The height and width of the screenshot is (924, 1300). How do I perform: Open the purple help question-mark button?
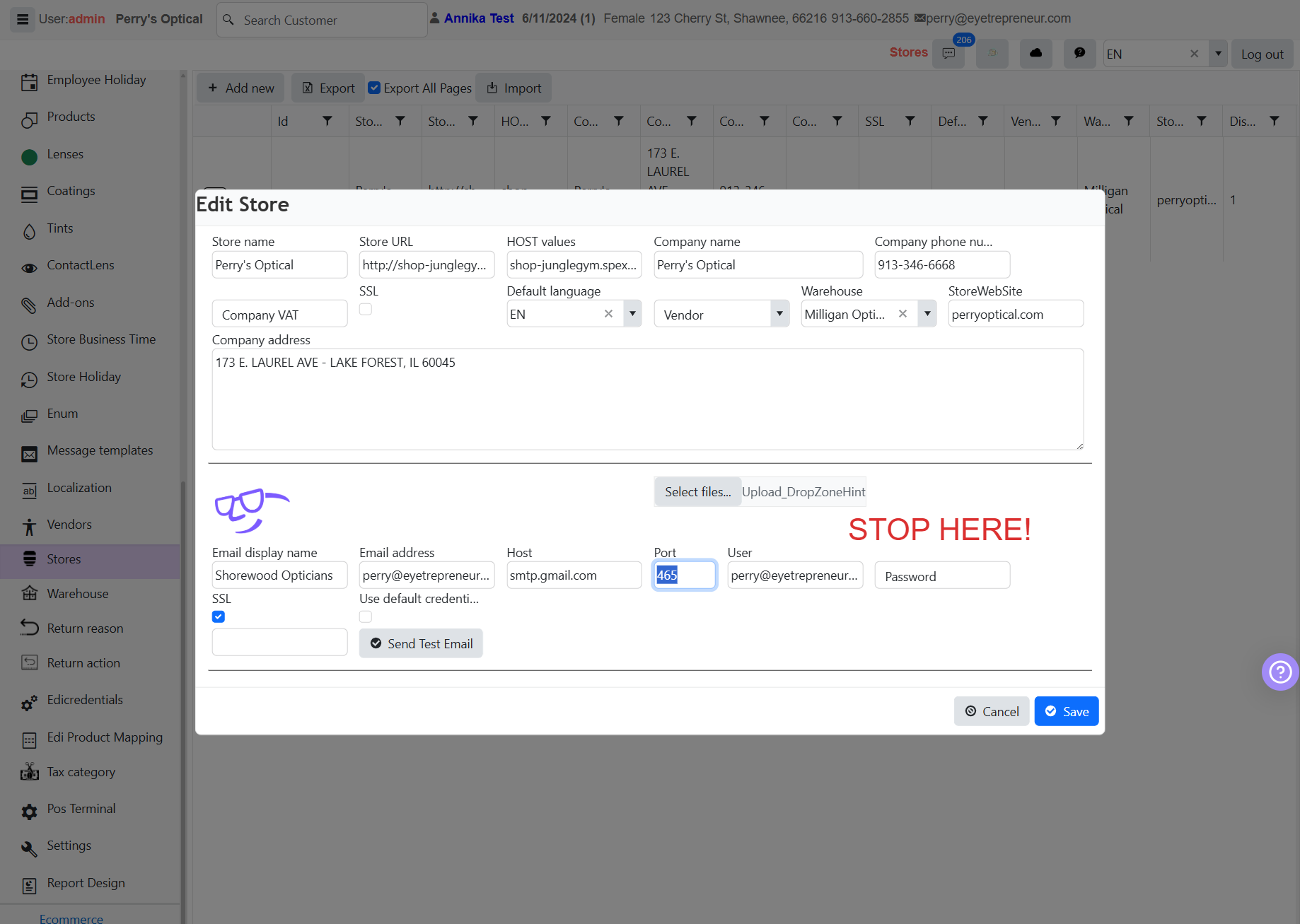coord(1280,672)
